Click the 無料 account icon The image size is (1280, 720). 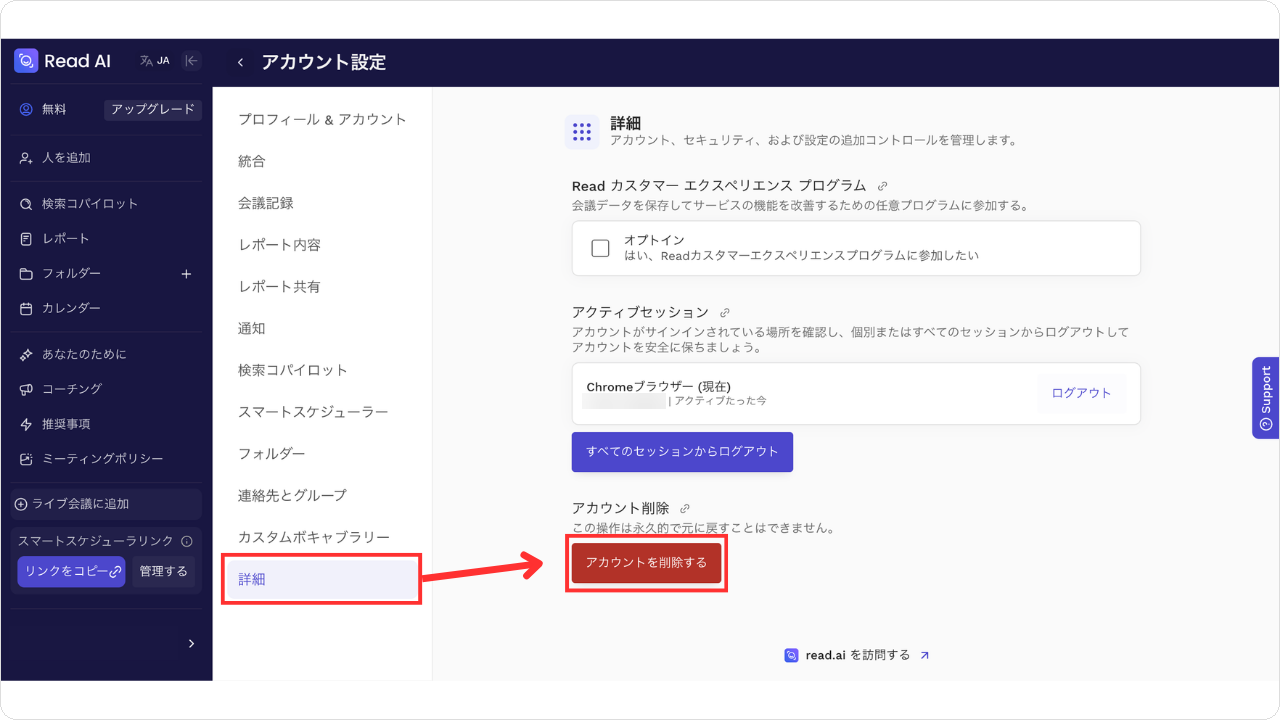tap(26, 110)
